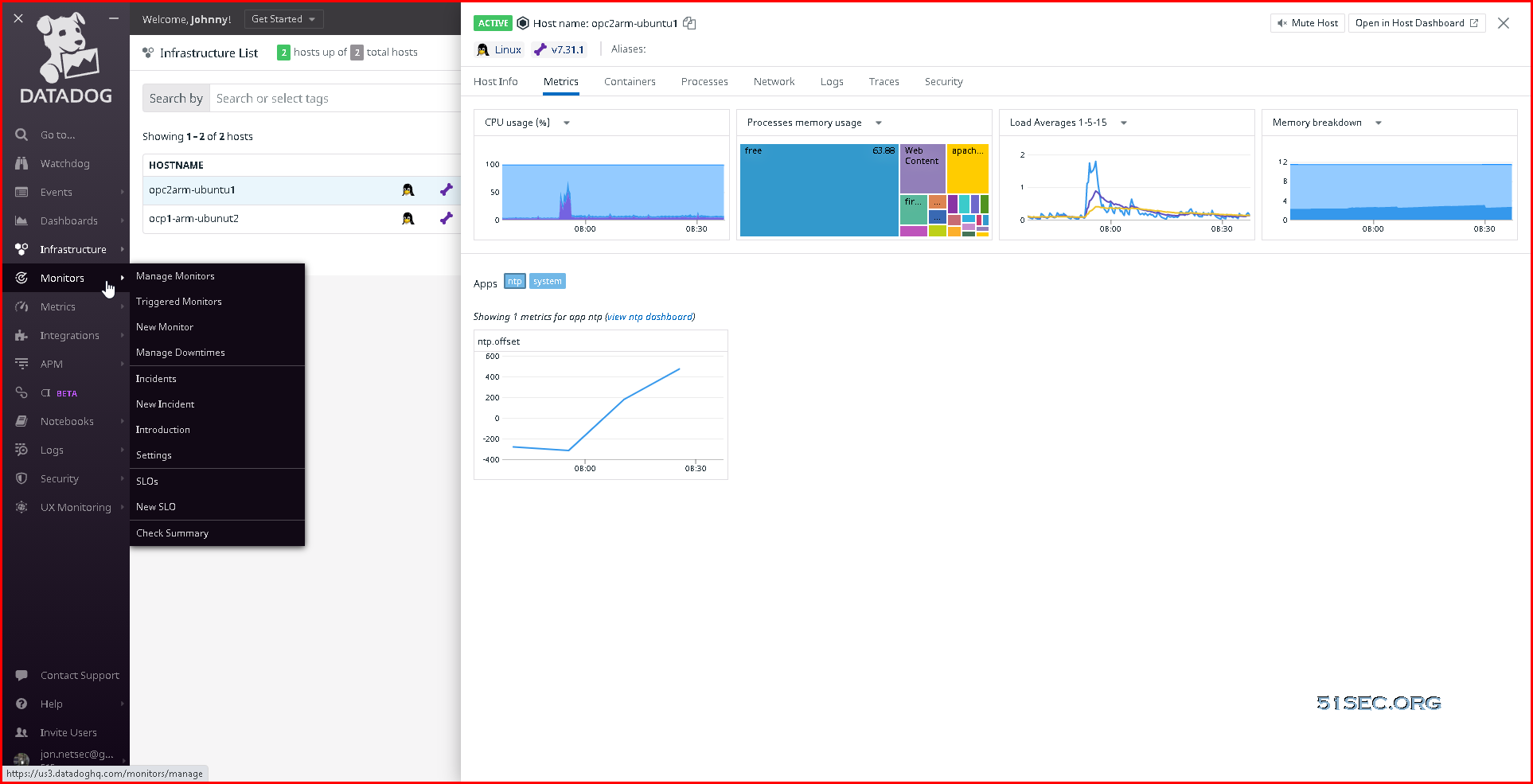The height and width of the screenshot is (784, 1533).
Task: Click Linux penguin icon for opc2arm-ubuntu1 row
Action: click(408, 190)
